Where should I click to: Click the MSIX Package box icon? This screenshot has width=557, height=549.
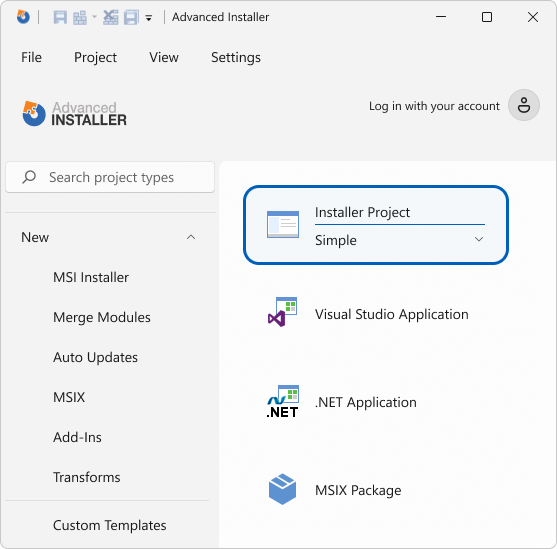(x=282, y=489)
